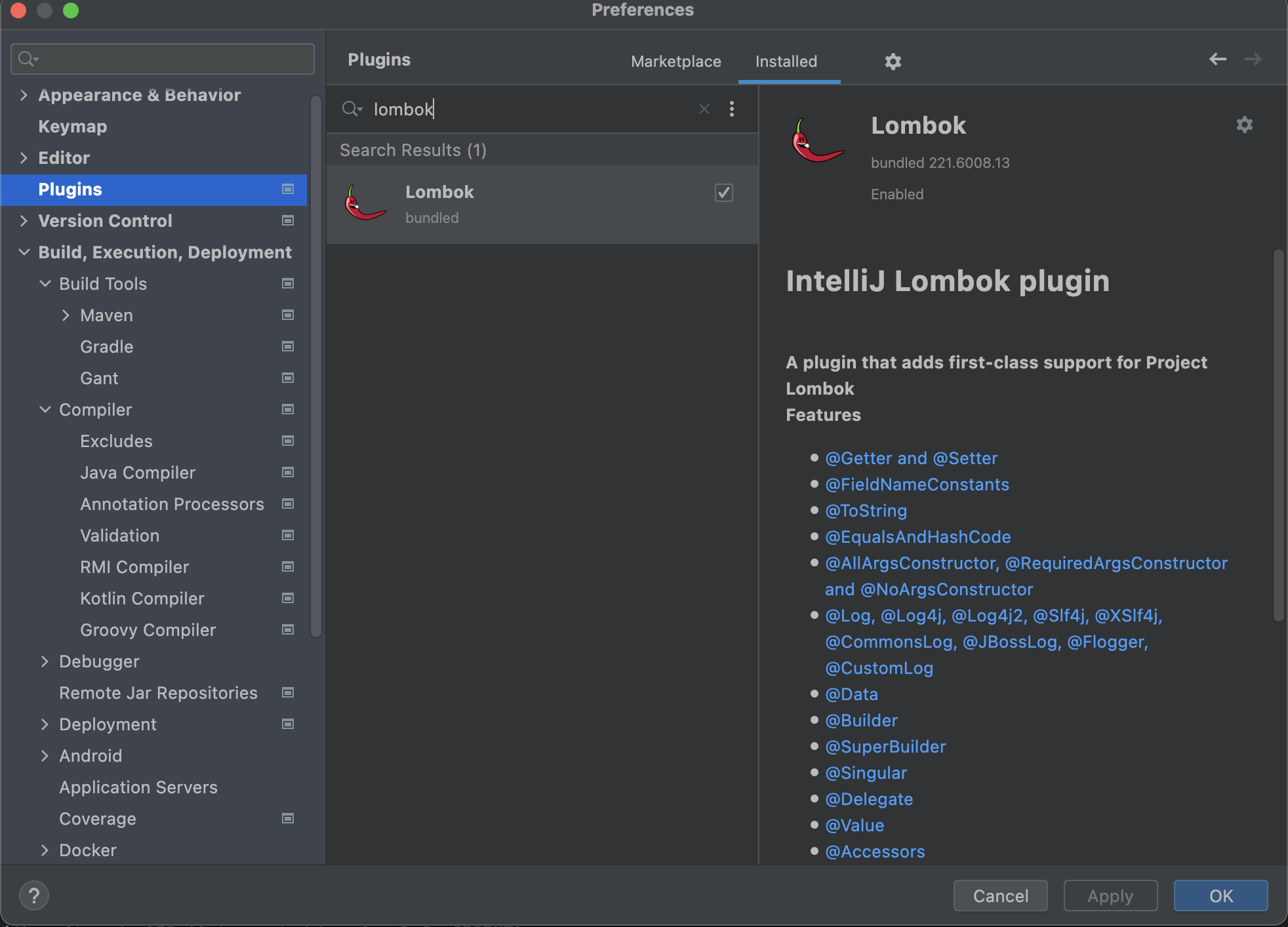Screen dimensions: 1288x927
Task: Open the @SuperBuilder link
Action: coord(885,747)
